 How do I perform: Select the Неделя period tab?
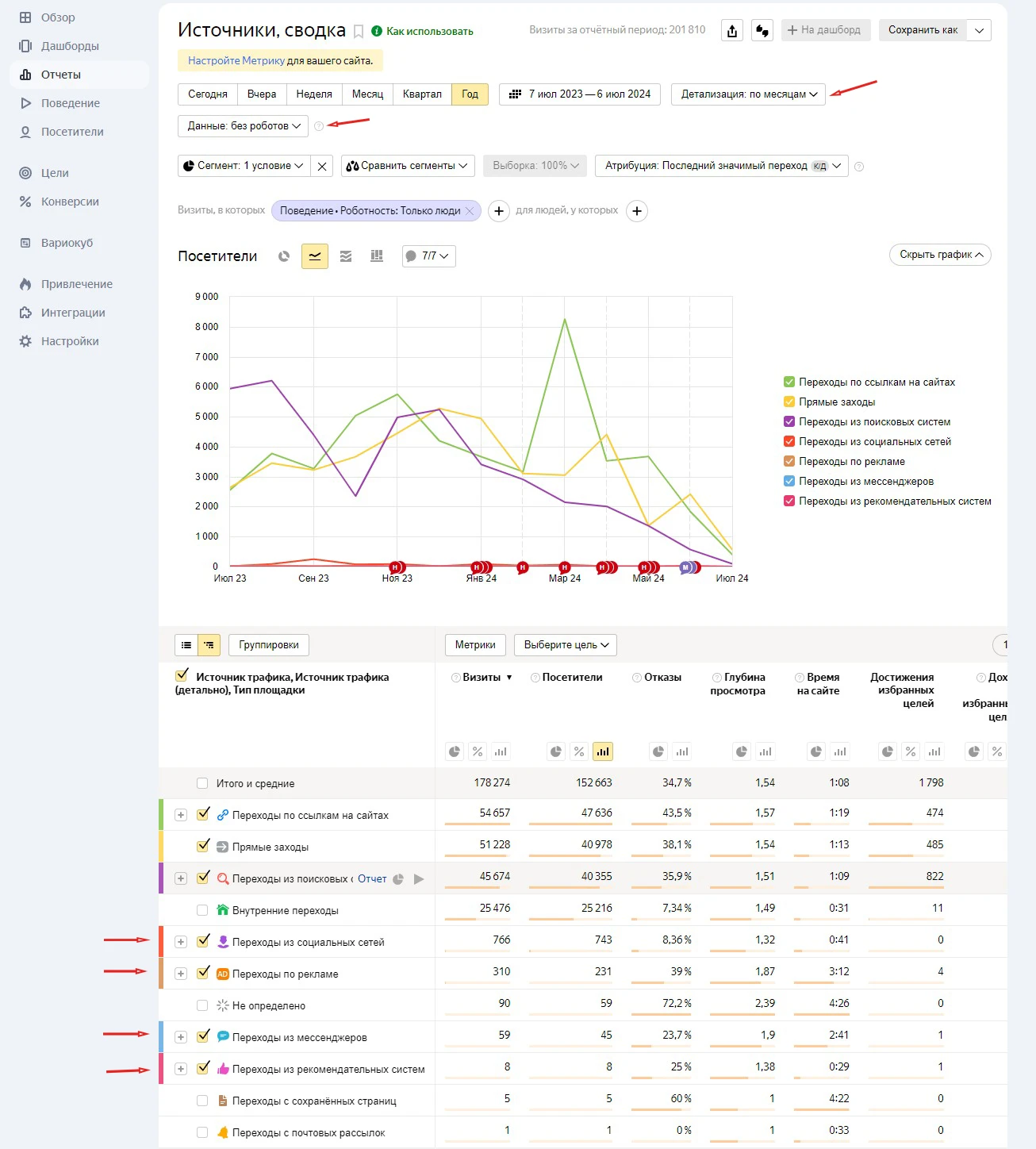click(314, 94)
